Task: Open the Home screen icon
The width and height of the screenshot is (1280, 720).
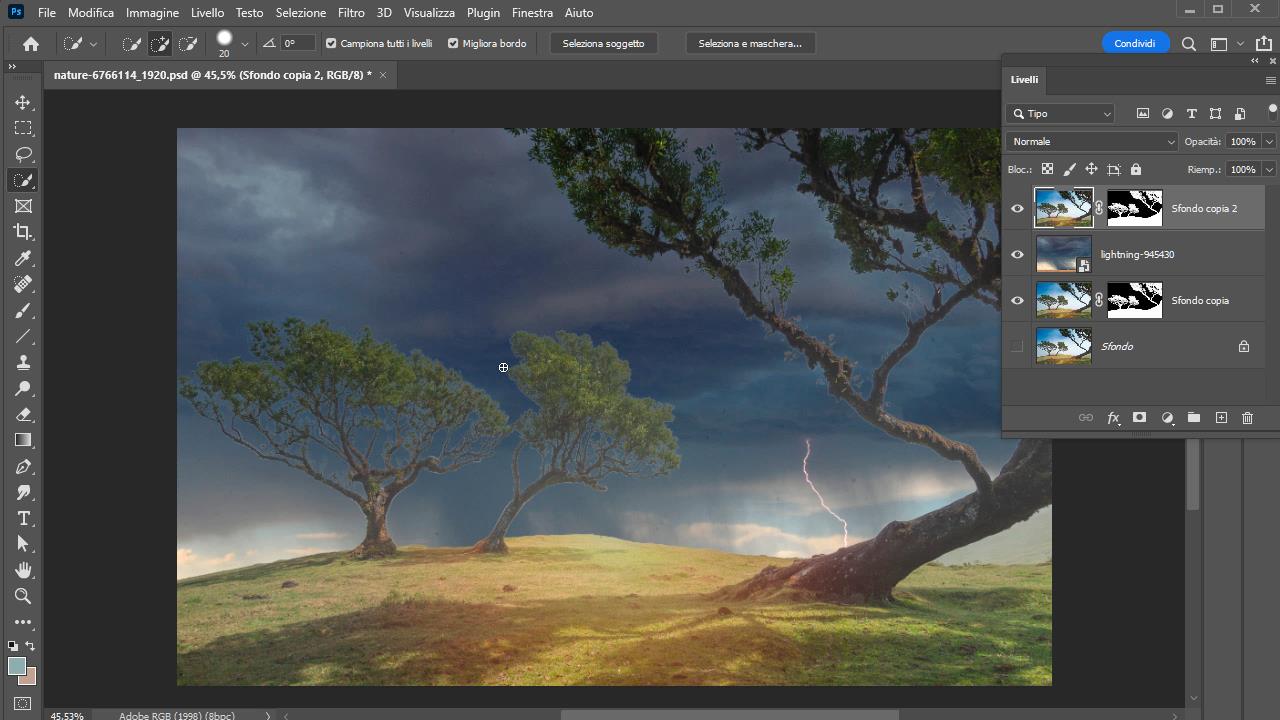Action: 31,44
